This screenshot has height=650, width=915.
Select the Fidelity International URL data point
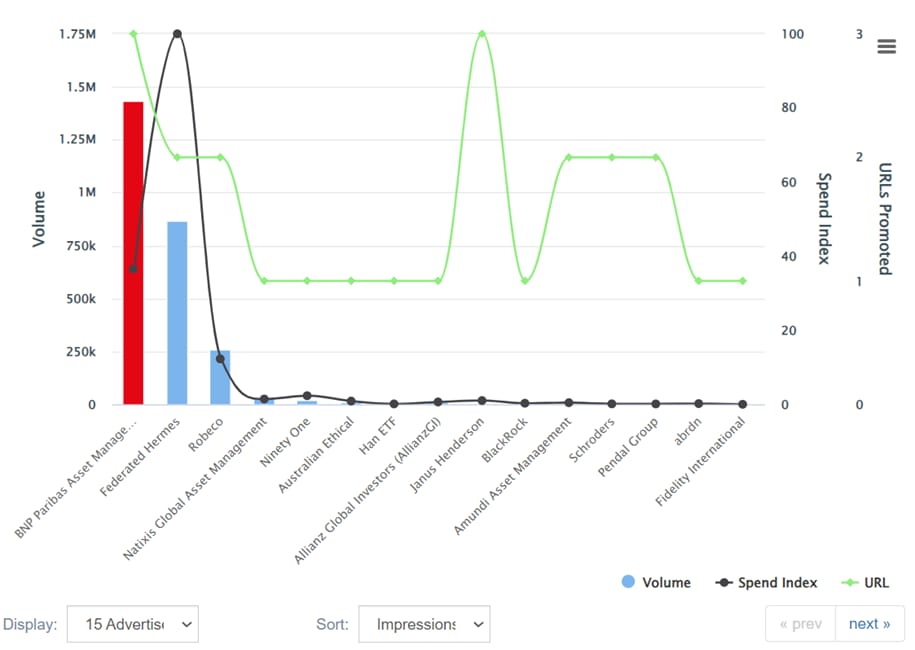(x=743, y=281)
